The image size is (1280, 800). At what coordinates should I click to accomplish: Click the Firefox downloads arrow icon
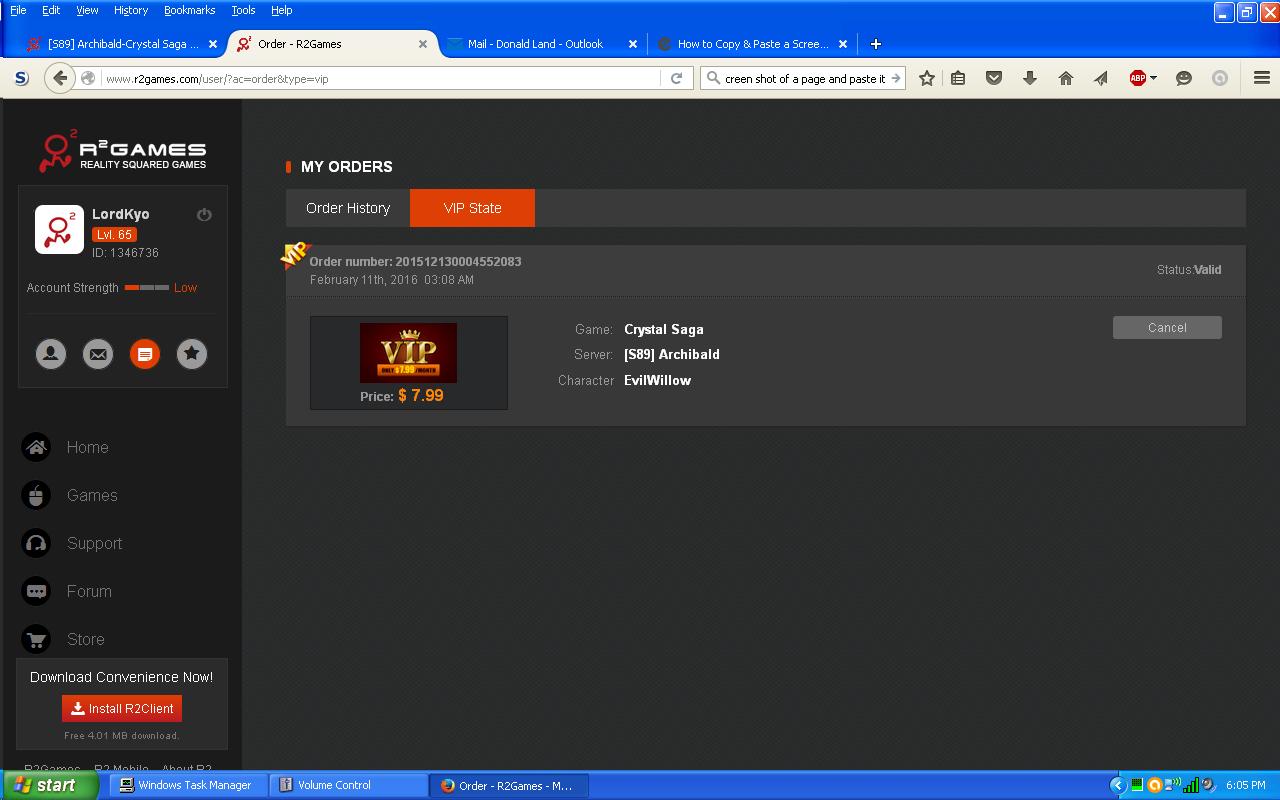[1030, 78]
